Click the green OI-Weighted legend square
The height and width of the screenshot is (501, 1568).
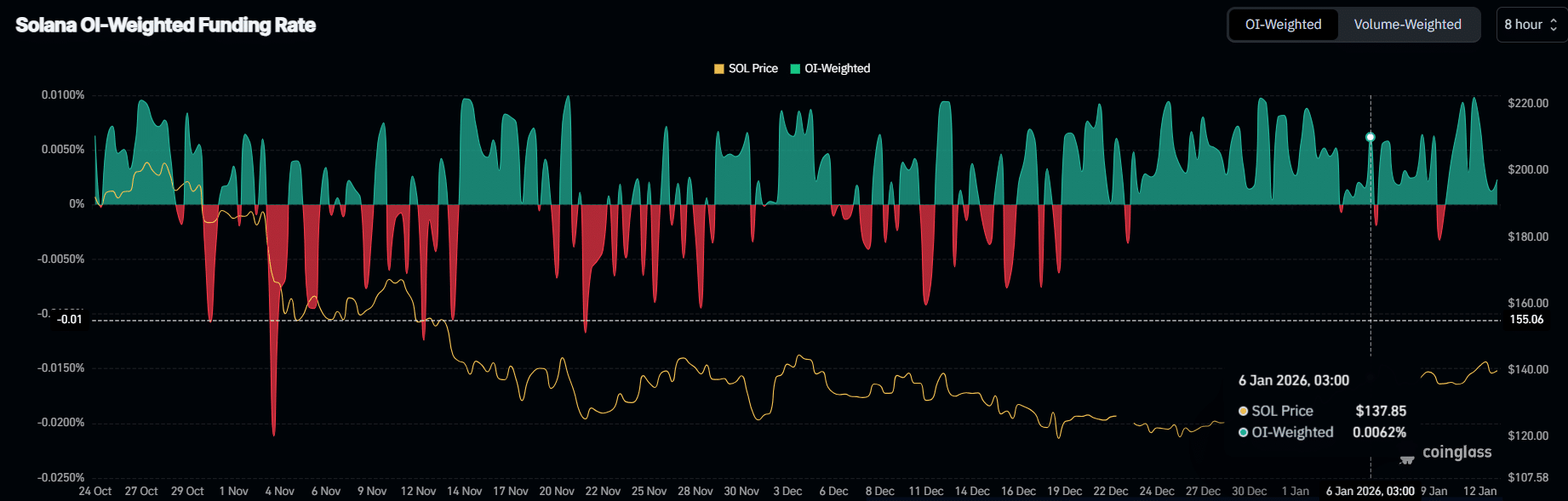click(x=795, y=69)
